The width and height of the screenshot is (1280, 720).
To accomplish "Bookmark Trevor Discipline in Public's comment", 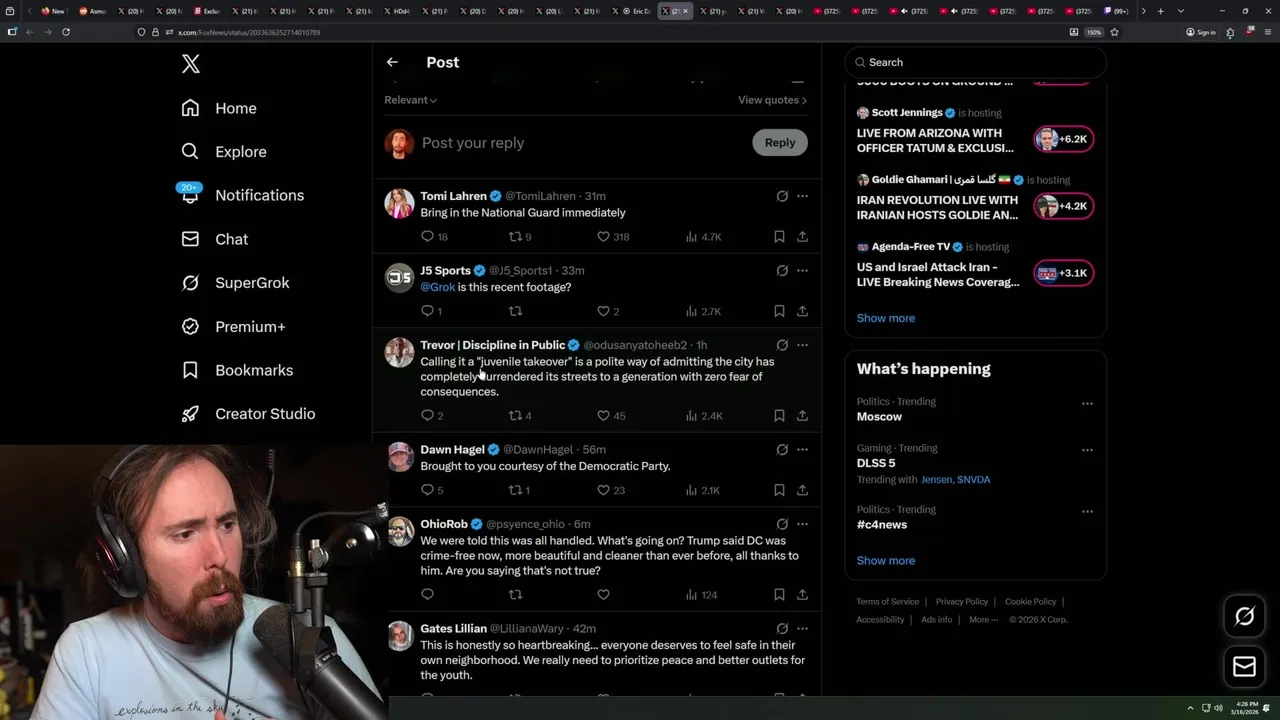I will [779, 416].
